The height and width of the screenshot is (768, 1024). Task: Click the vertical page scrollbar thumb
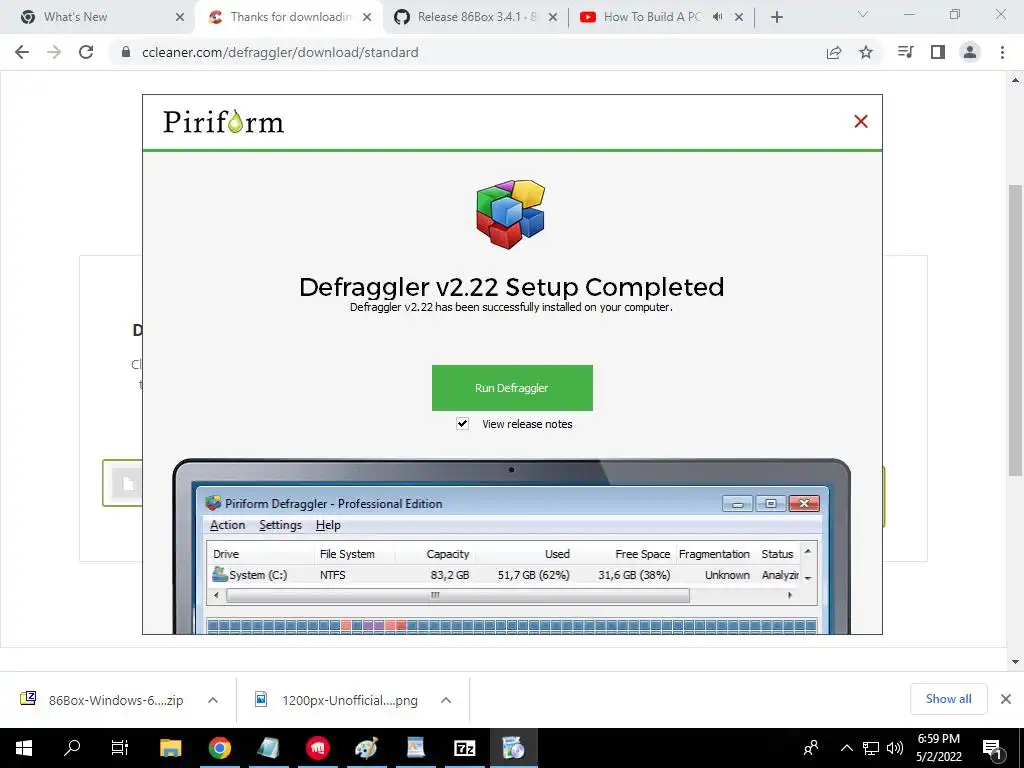(x=1015, y=330)
